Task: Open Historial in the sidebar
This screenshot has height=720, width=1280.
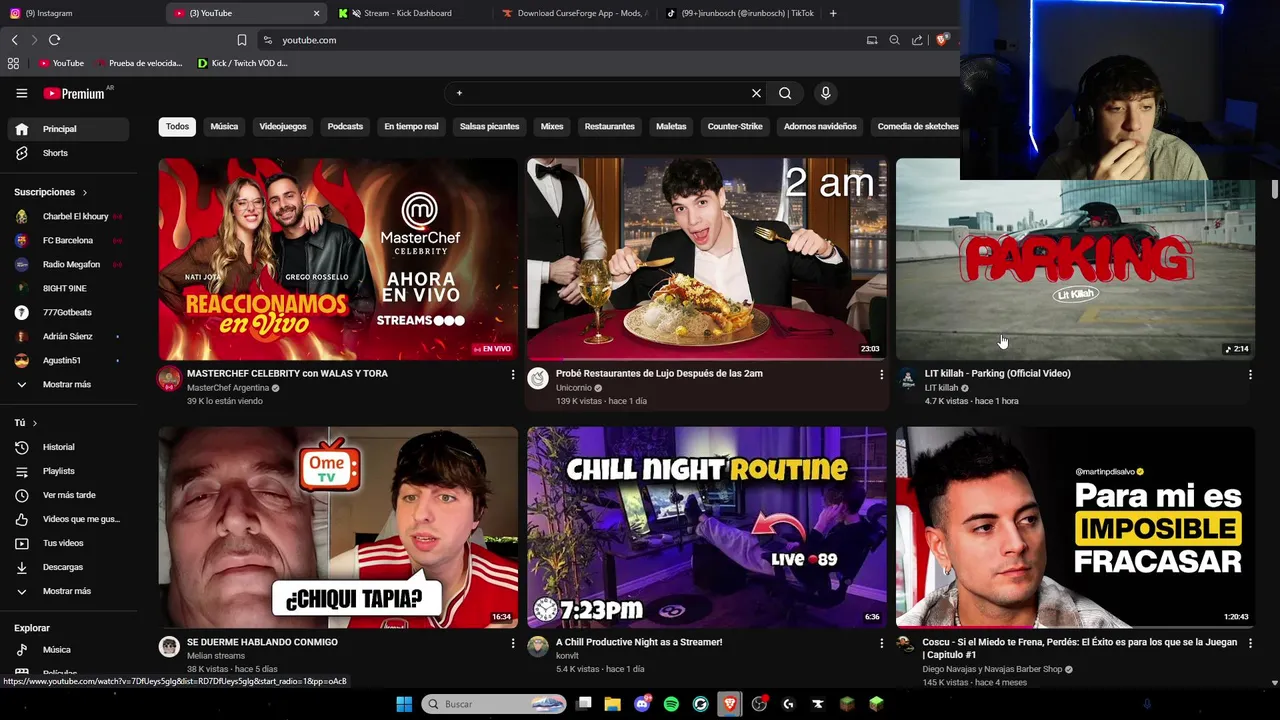Action: click(68, 447)
